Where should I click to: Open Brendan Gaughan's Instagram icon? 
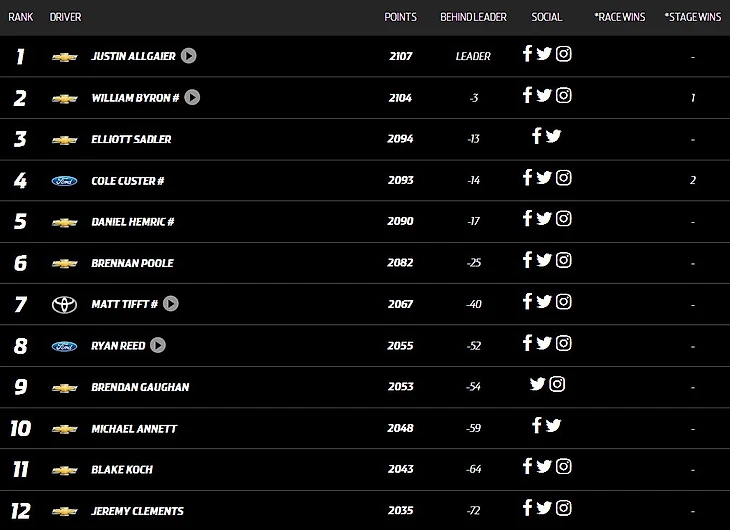[x=557, y=384]
